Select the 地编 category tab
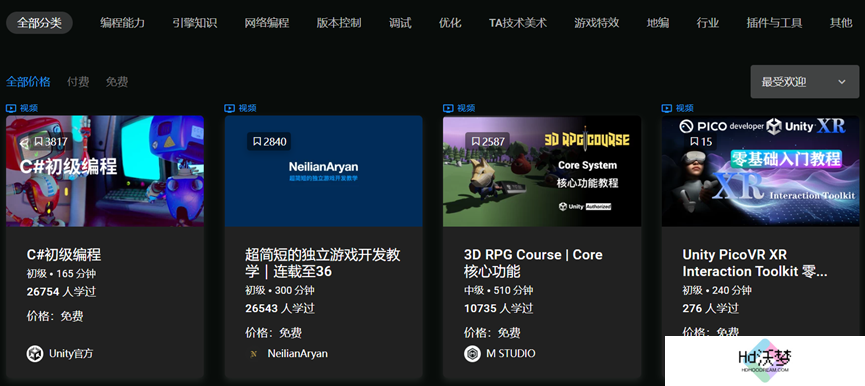This screenshot has height=386, width=865. click(x=658, y=23)
